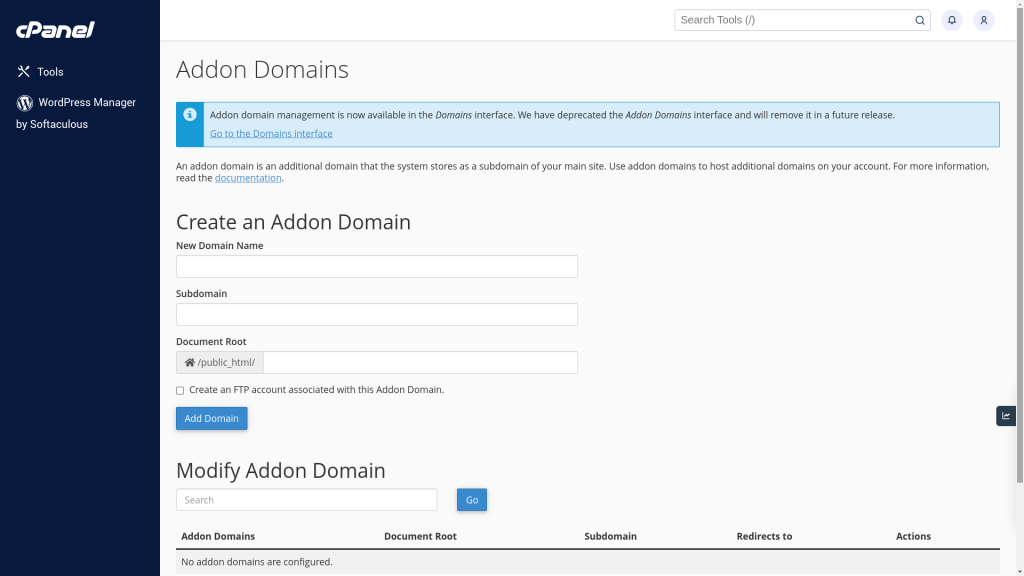Click into the New Domain Name field

tap(377, 266)
